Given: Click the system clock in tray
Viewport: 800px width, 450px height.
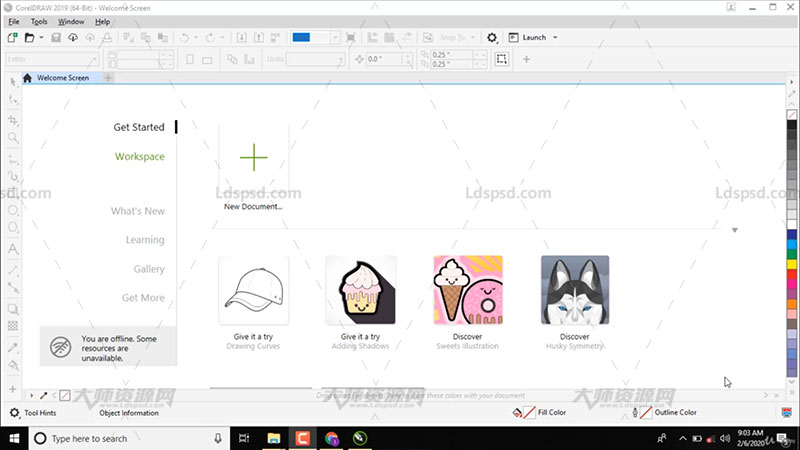Looking at the screenshot, I should (x=750, y=438).
